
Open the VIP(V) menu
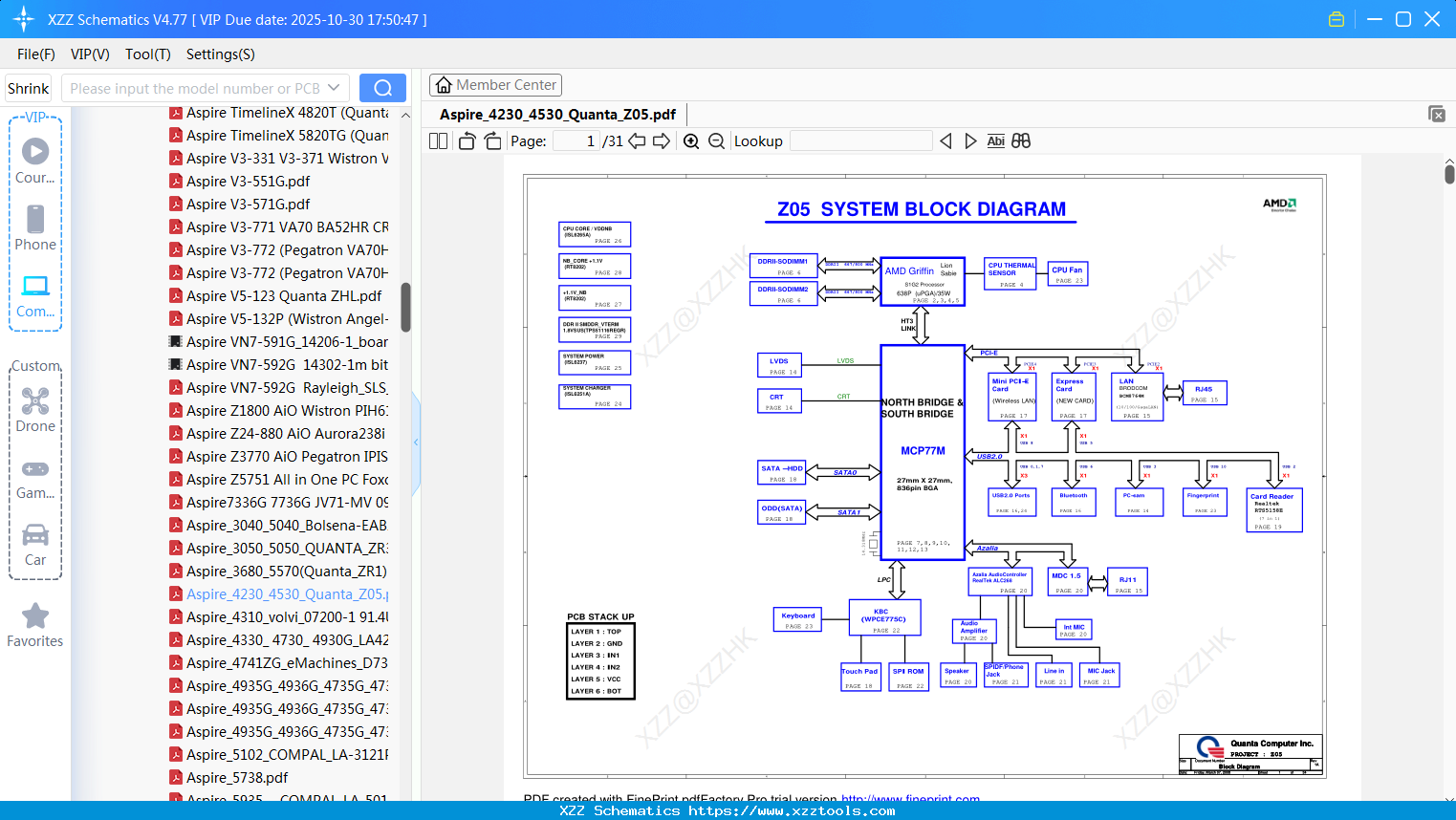tap(90, 54)
